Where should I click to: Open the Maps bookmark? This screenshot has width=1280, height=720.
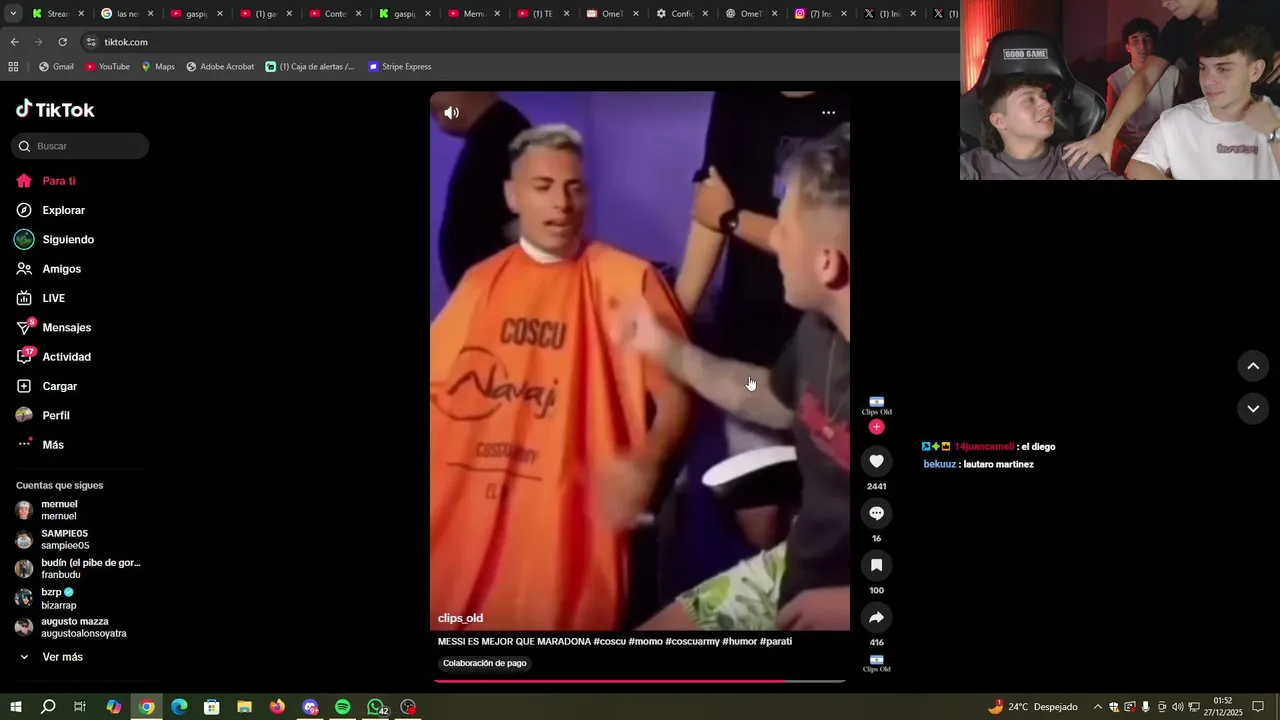(158, 67)
